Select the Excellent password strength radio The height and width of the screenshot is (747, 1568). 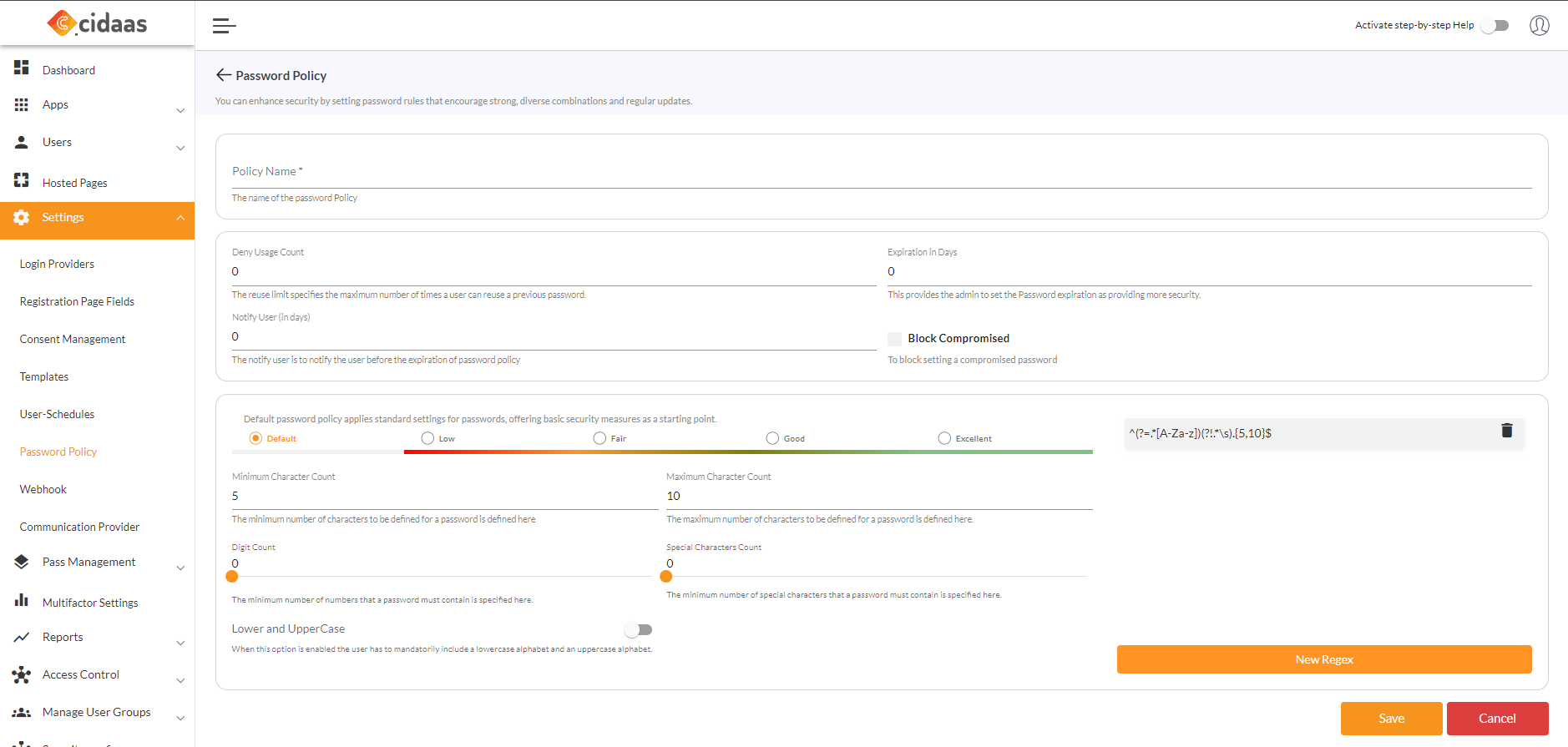click(944, 438)
